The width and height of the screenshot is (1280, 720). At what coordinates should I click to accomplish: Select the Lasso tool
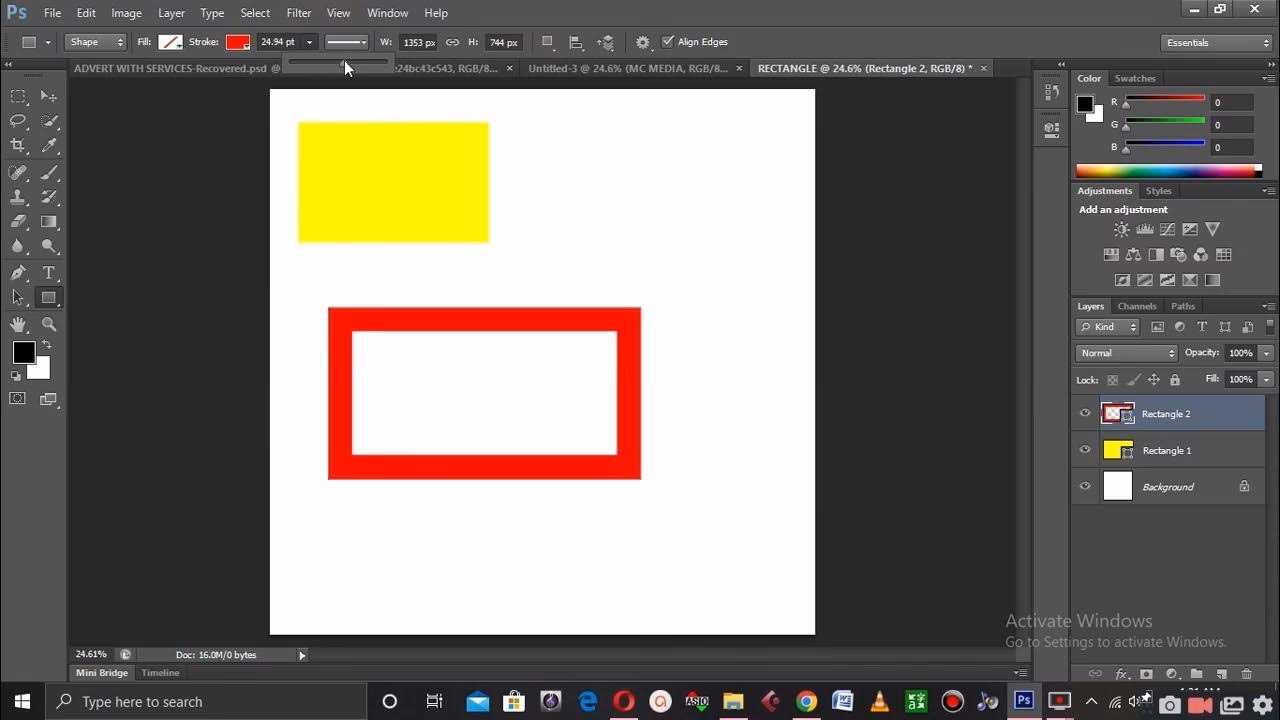(16, 122)
